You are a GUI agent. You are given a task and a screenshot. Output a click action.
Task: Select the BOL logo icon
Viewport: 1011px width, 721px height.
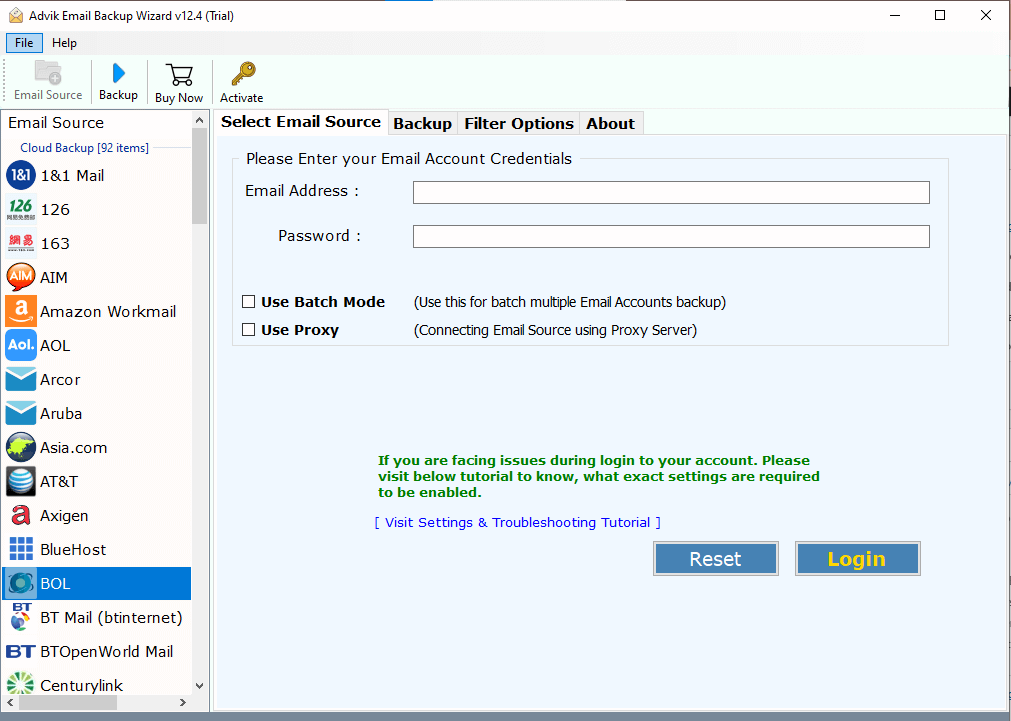tap(21, 584)
